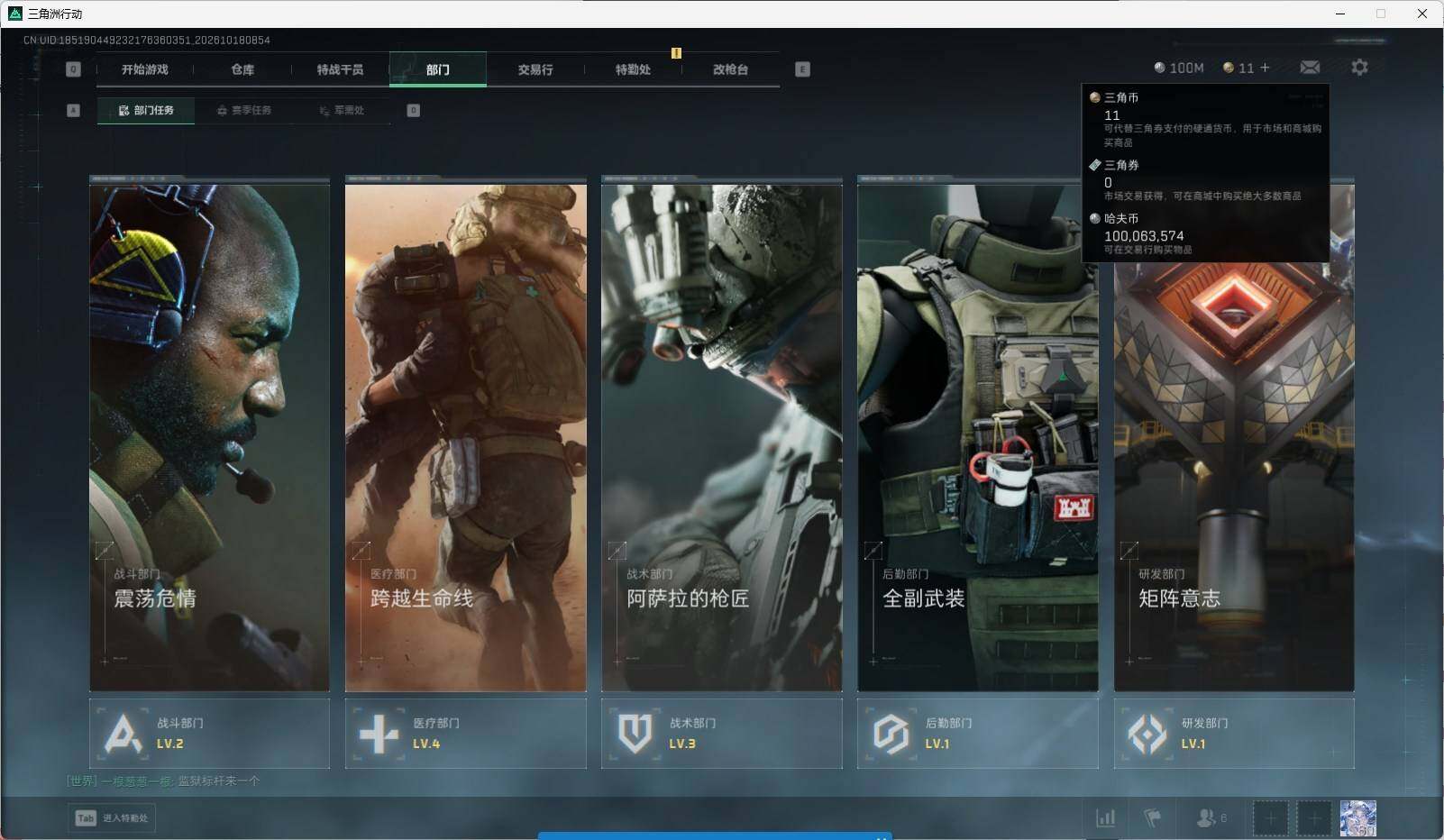Click the 医疗部门 cross emblem icon
The width and height of the screenshot is (1444, 840).
(x=379, y=734)
